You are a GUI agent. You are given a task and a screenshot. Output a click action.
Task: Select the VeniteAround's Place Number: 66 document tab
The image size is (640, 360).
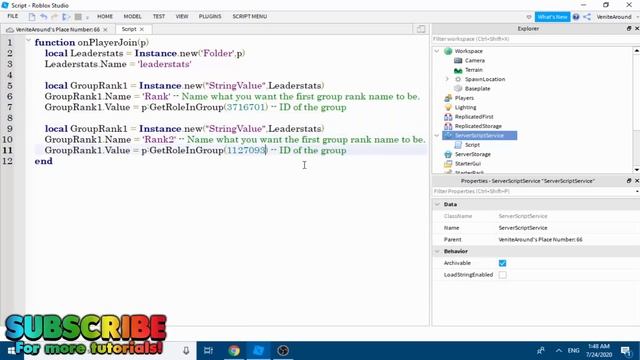(x=58, y=29)
